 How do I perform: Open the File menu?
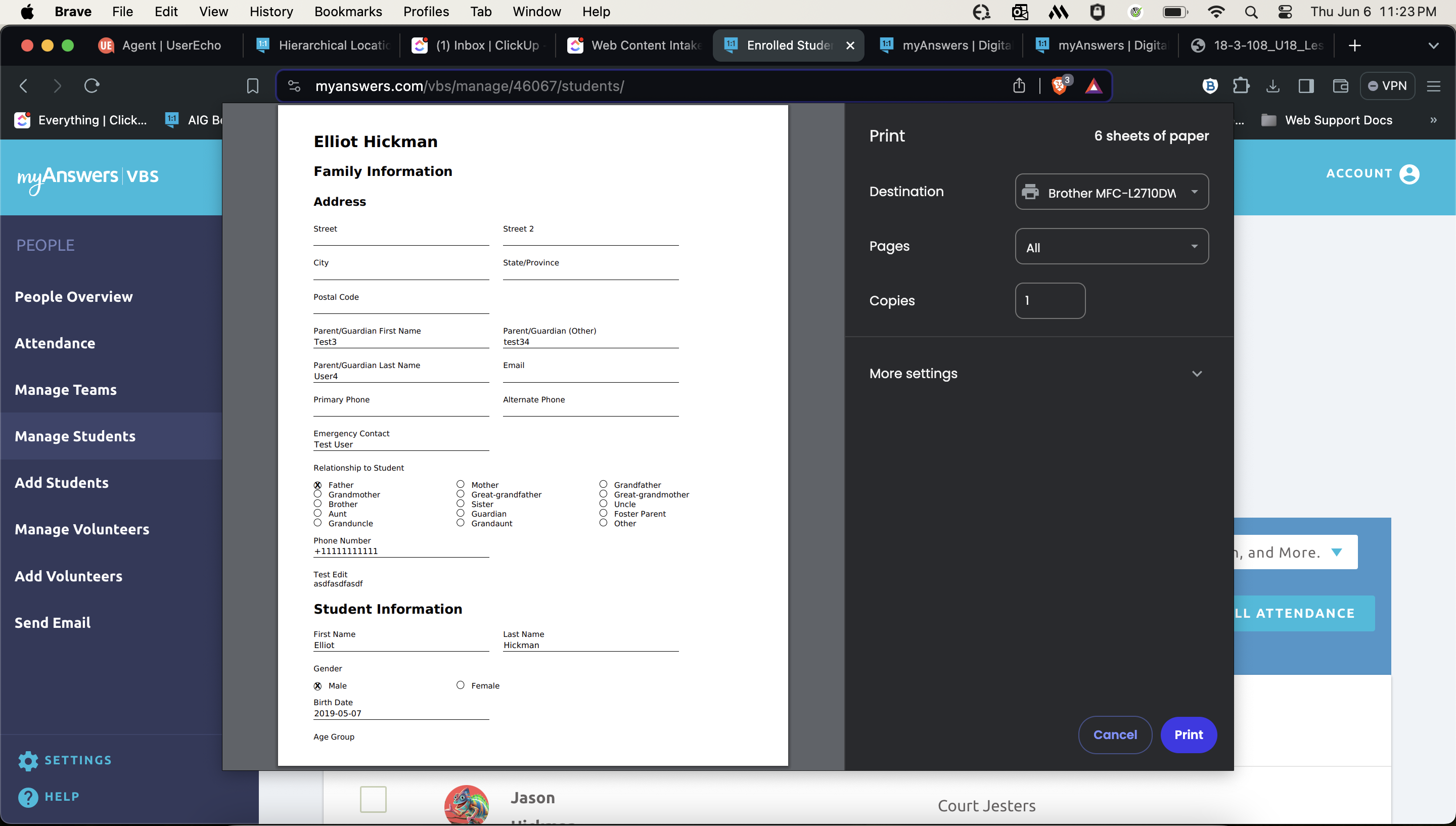click(122, 12)
